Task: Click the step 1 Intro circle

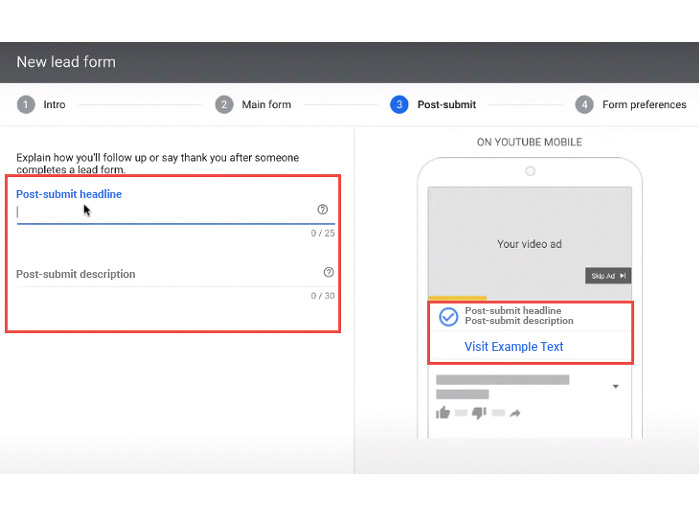Action: click(26, 104)
